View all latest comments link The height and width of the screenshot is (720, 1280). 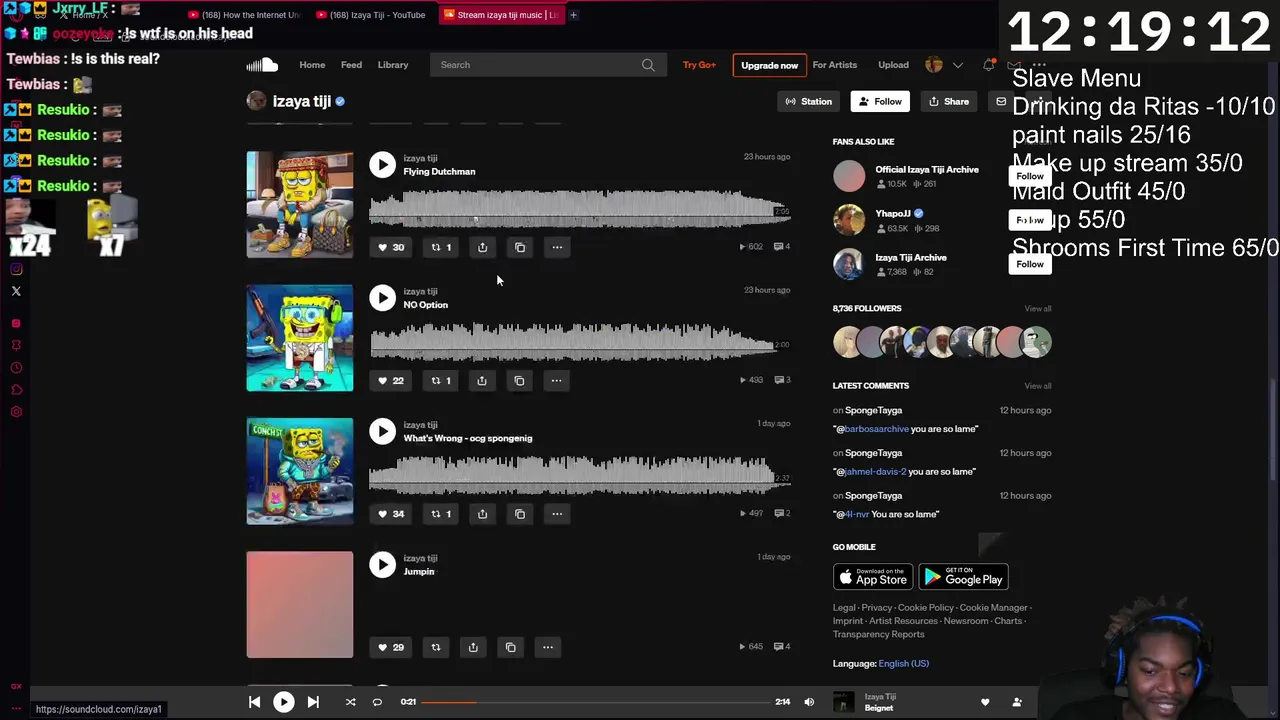(x=1037, y=386)
